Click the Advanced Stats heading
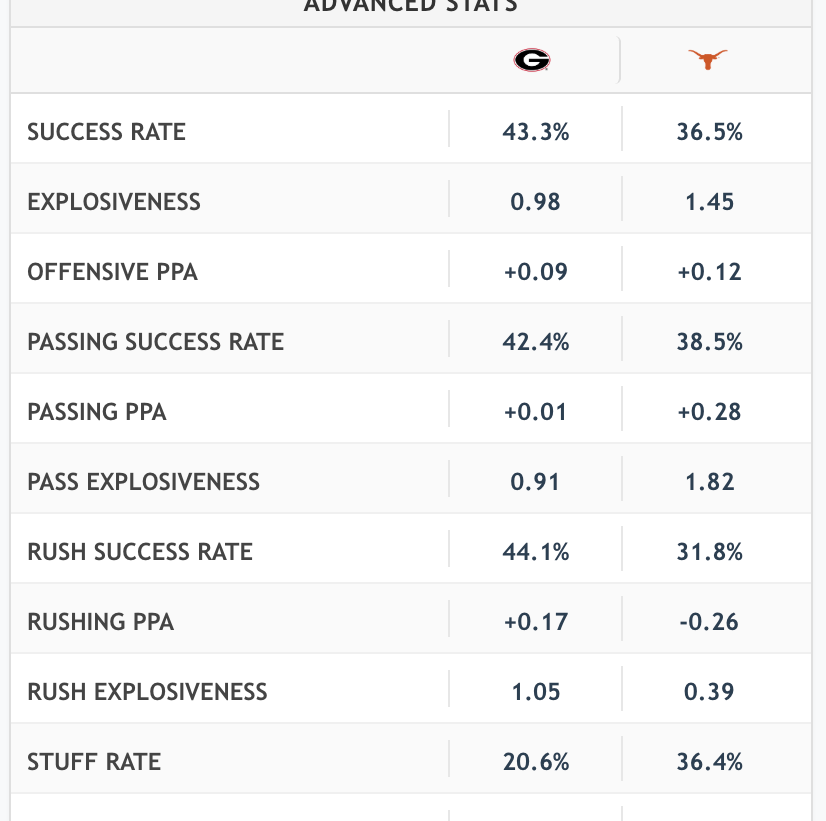 pos(410,6)
